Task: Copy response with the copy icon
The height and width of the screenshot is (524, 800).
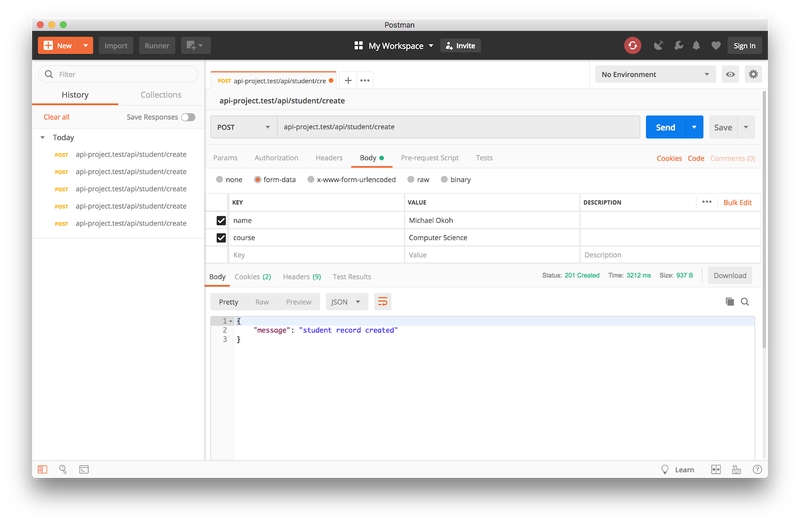Action: [730, 302]
